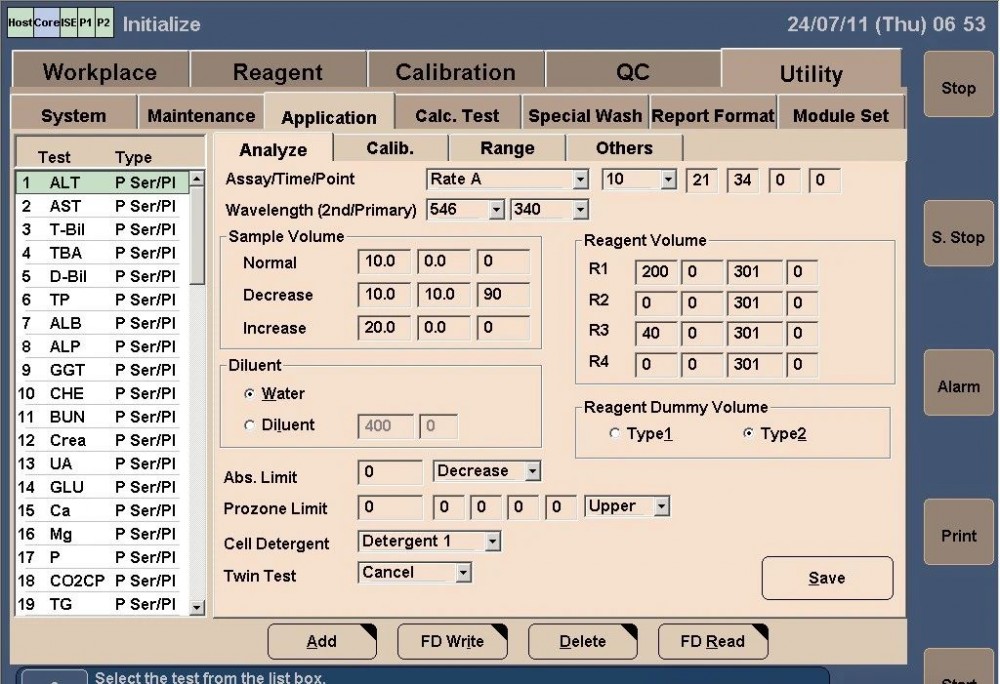Click the P1 module status indicator
The image size is (1000, 684).
click(86, 22)
